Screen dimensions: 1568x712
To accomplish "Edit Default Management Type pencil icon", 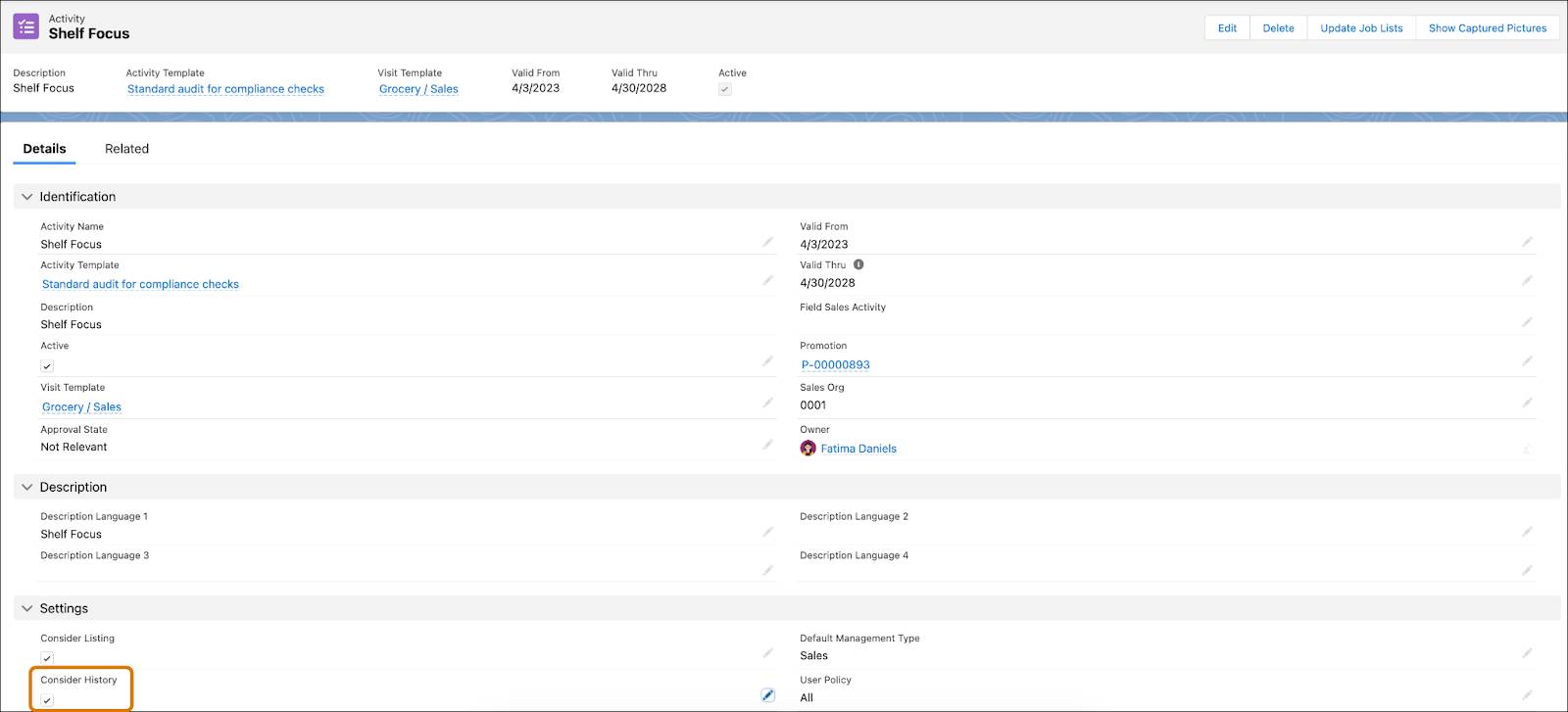I will click(1527, 653).
